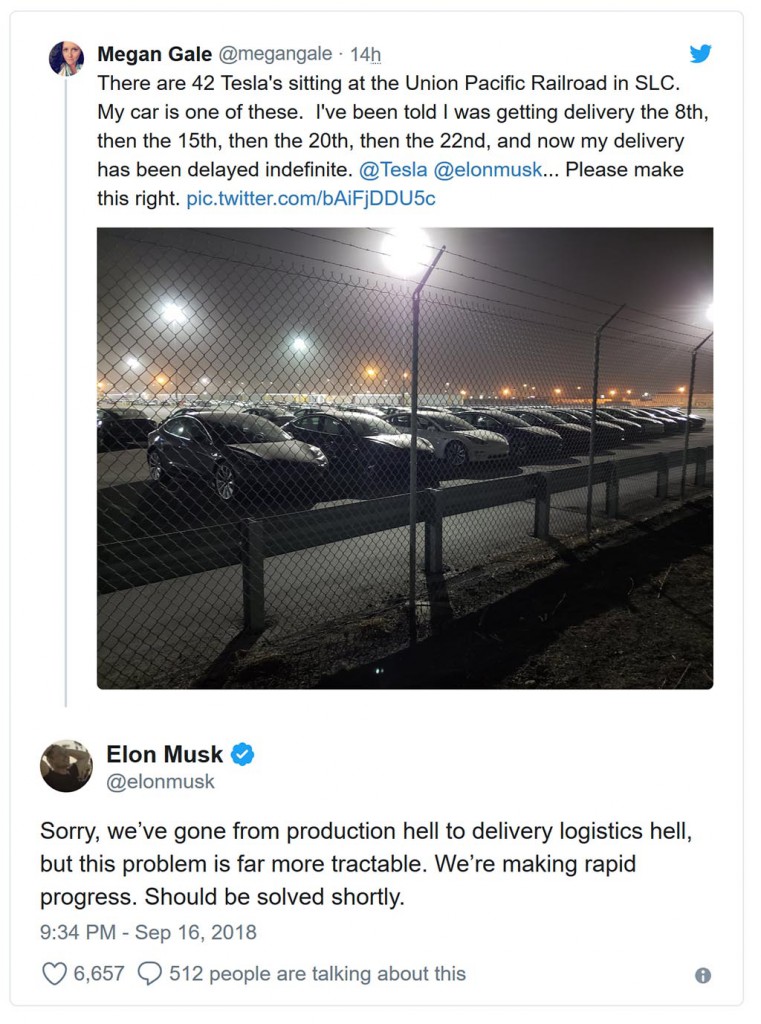Click the @elonmusk mention in Megan's tweet

(x=488, y=170)
